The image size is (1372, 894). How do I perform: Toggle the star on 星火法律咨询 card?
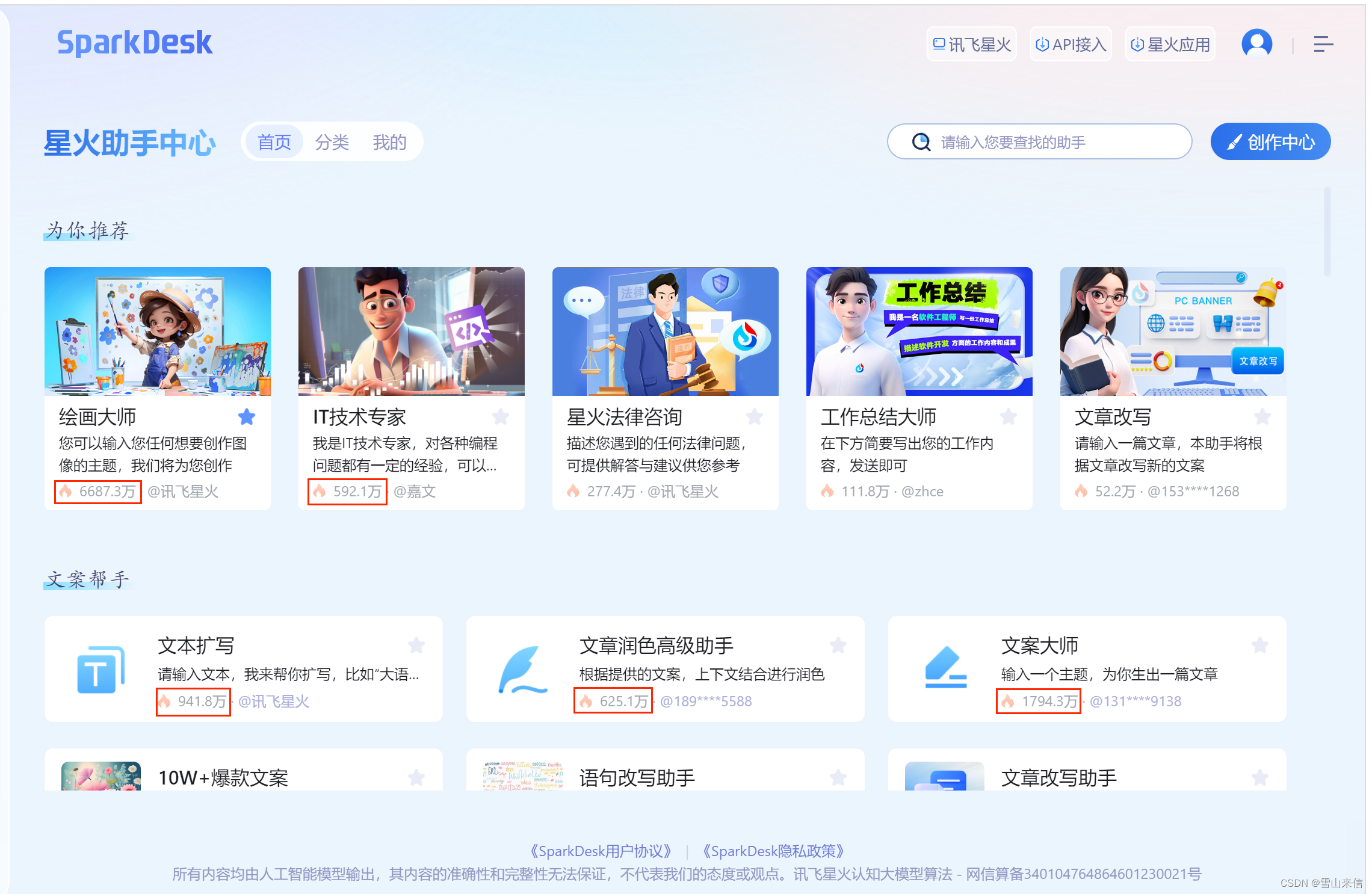pyautogui.click(x=755, y=416)
